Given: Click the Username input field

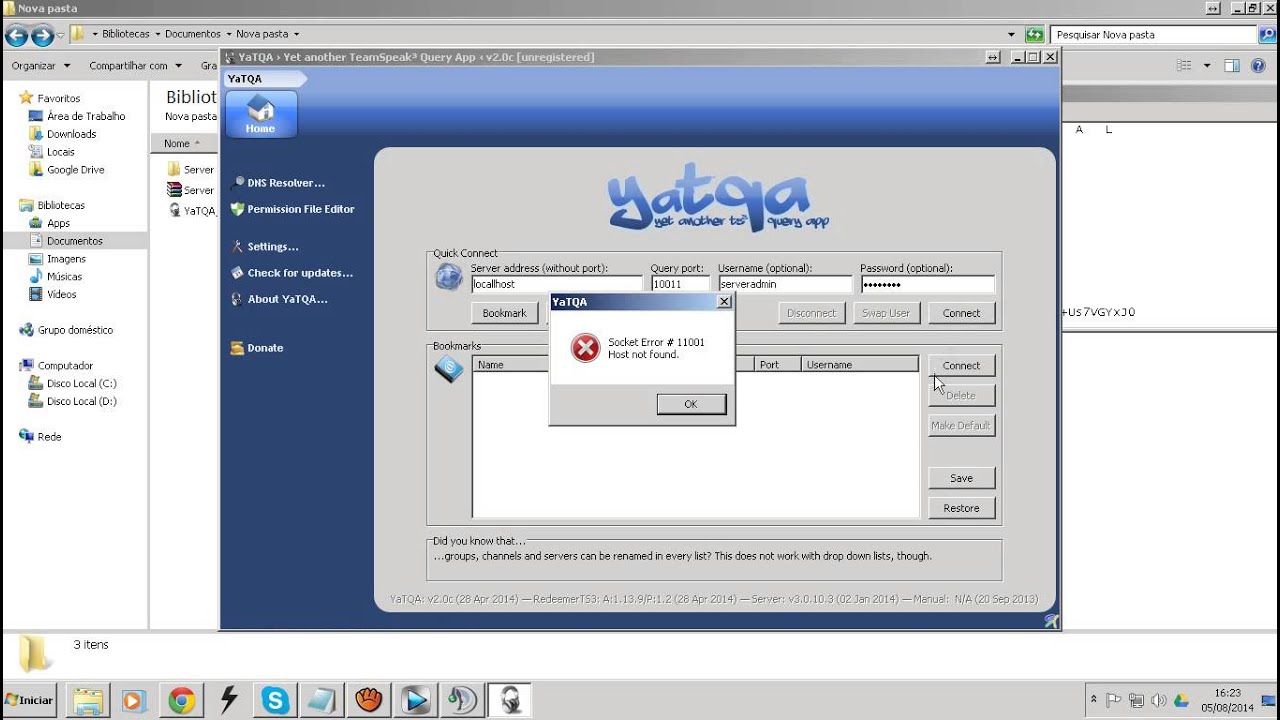Looking at the screenshot, I should 785,284.
